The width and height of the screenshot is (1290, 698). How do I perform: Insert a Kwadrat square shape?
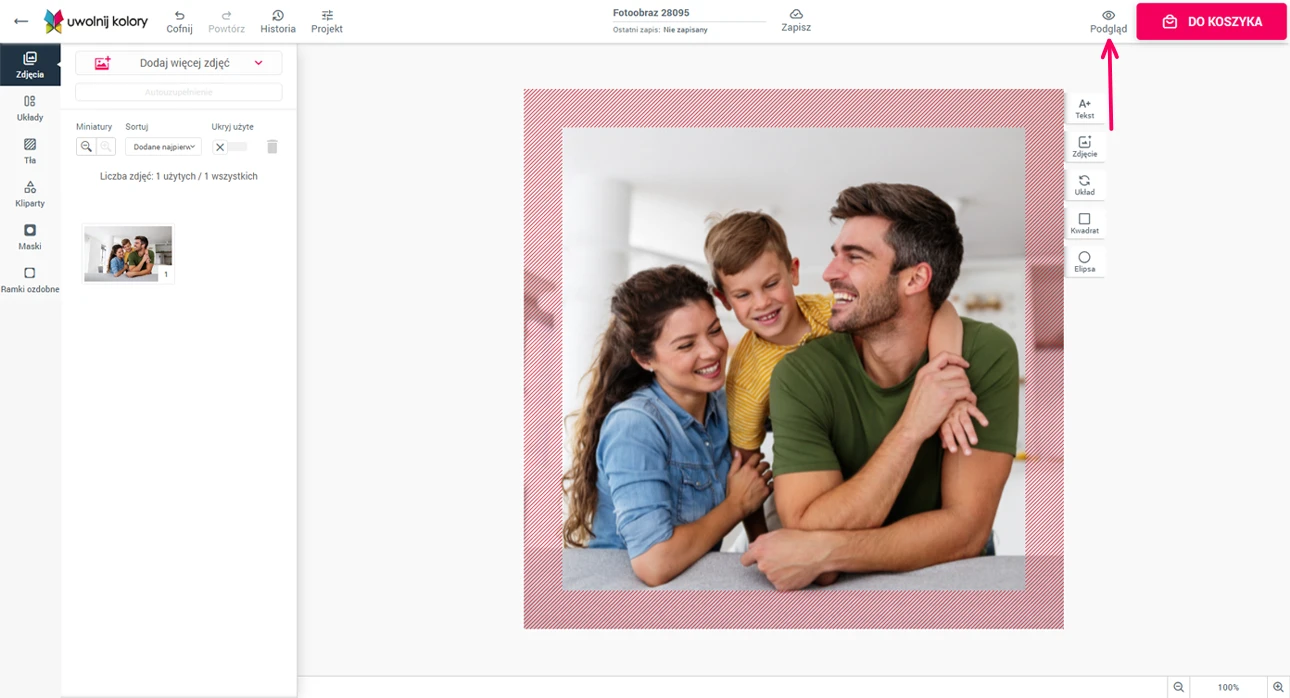click(1084, 223)
